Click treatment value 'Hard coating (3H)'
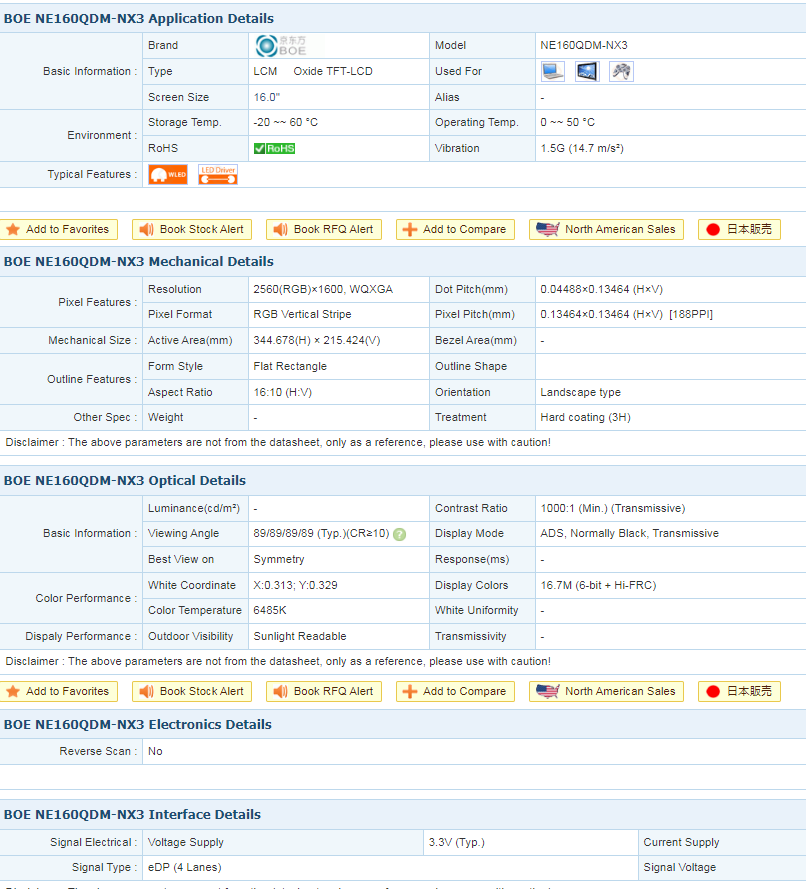 (x=586, y=418)
